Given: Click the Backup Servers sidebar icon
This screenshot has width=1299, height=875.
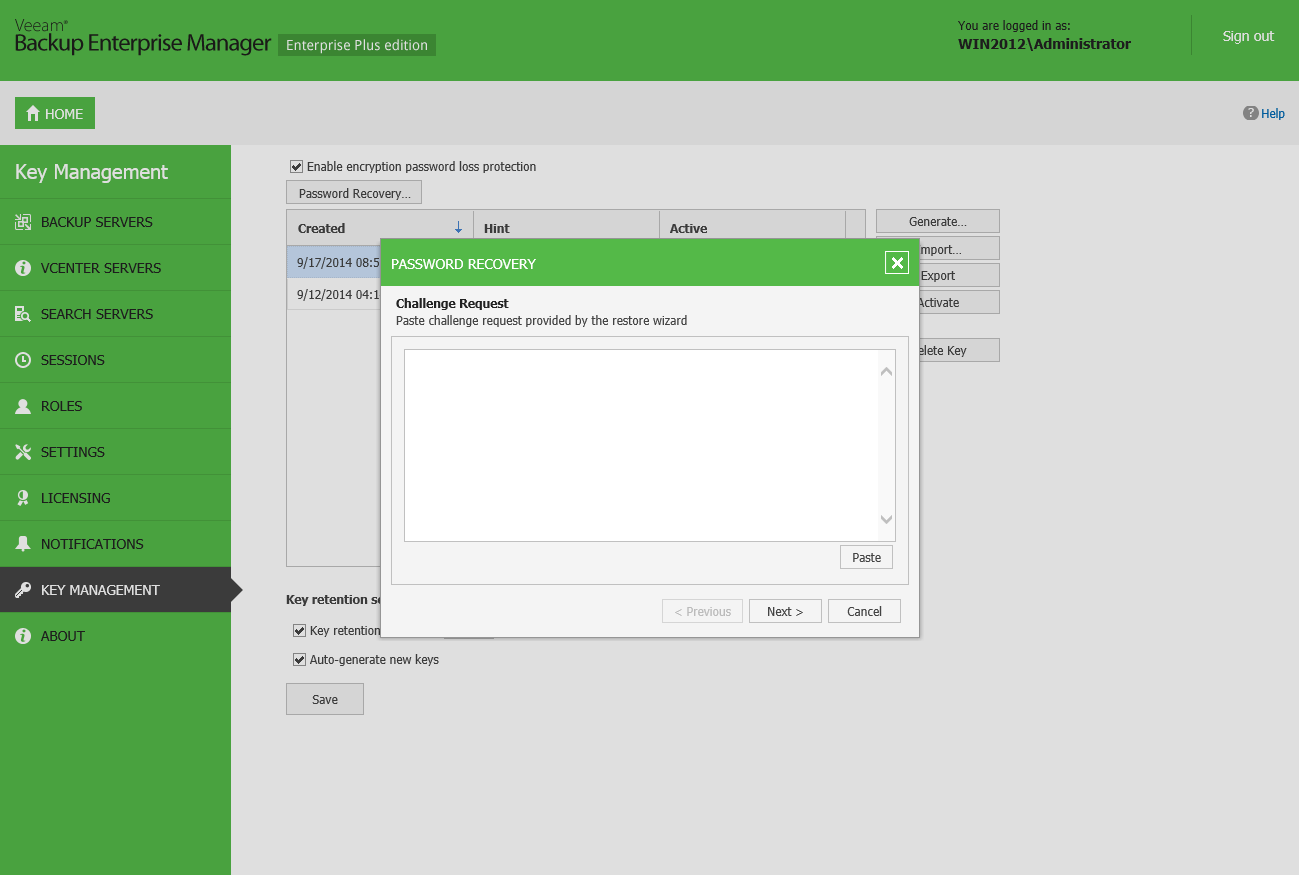Looking at the screenshot, I should tap(22, 222).
